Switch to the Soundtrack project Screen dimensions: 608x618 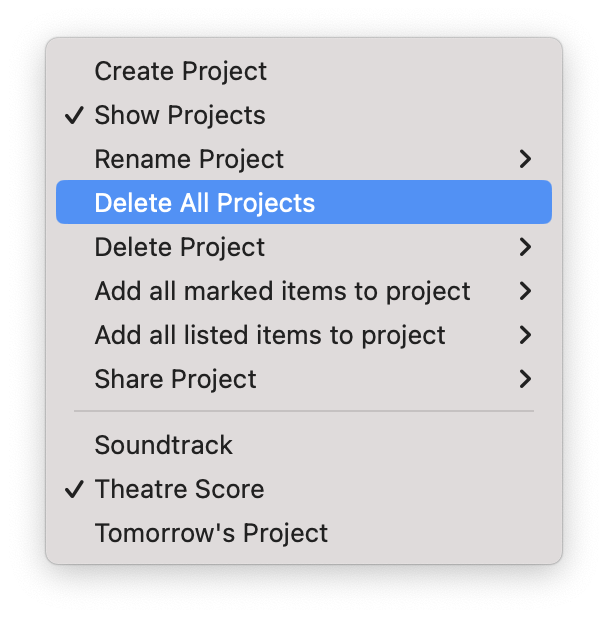[304, 445]
